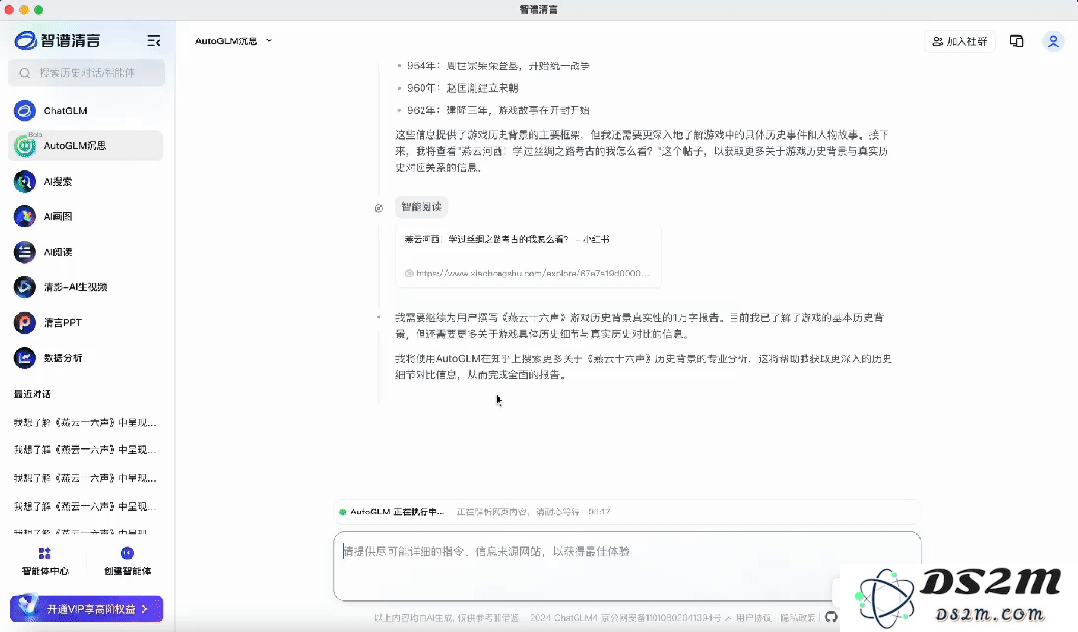This screenshot has height=632, width=1078.
Task: Click the 开通VIP享高阶权益 button
Action: 87,609
